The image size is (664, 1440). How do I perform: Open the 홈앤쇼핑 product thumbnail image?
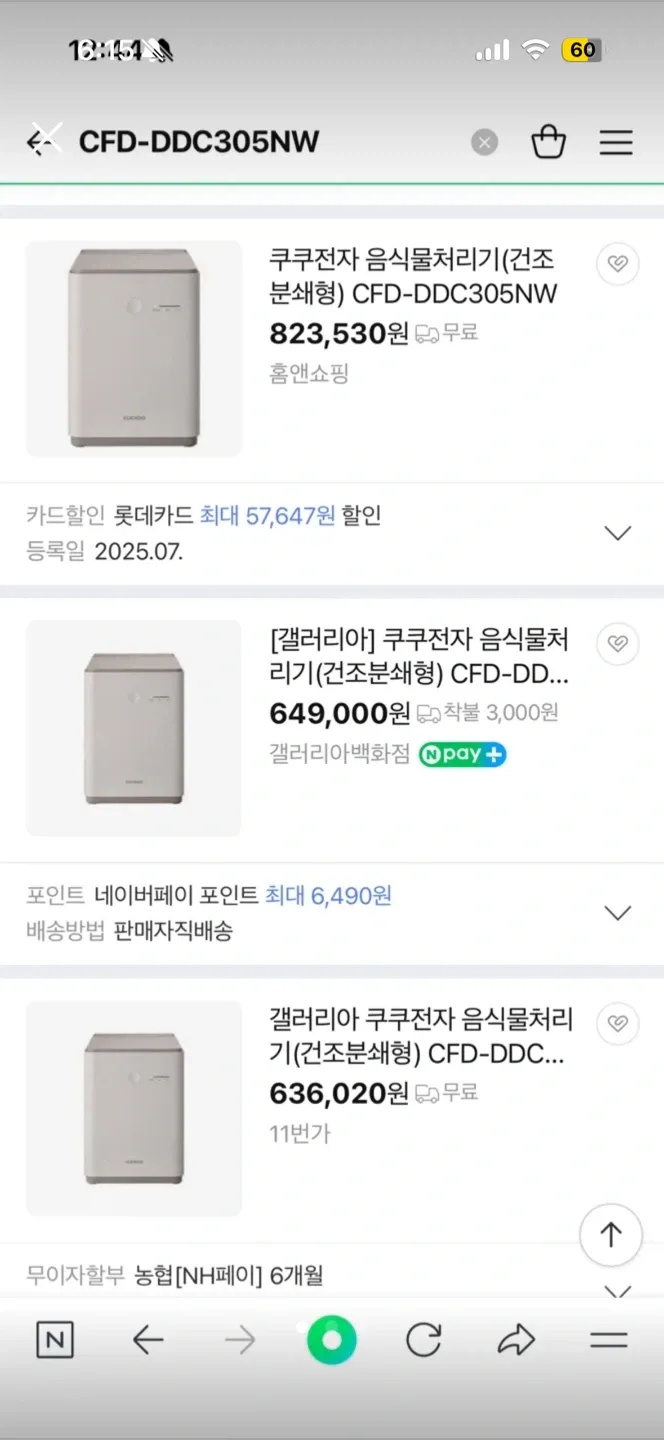coord(134,349)
